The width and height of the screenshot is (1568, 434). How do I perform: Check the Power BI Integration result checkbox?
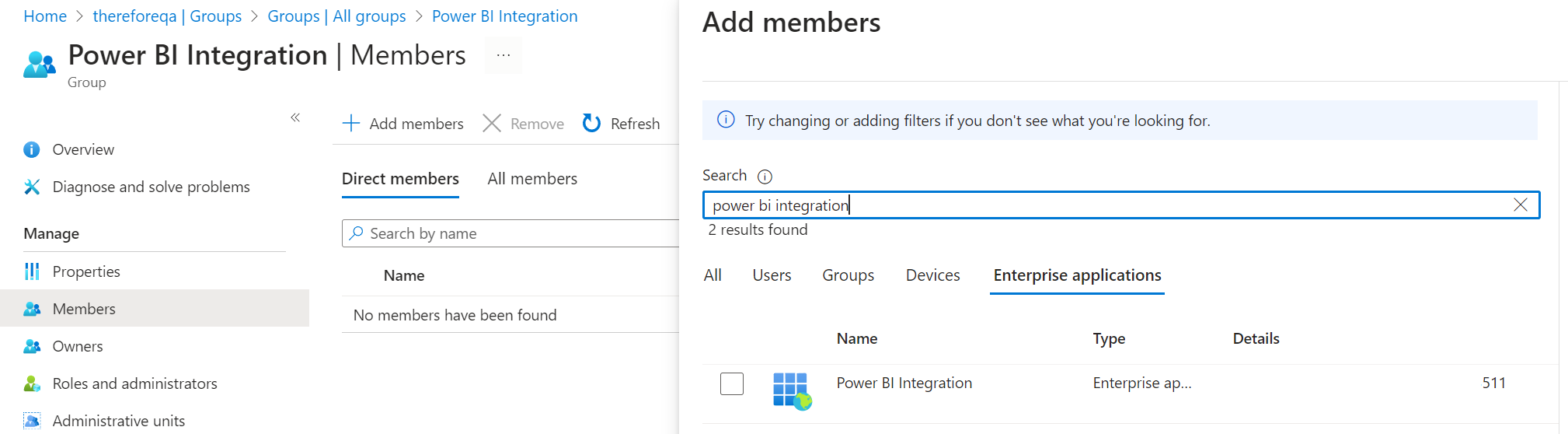(732, 383)
